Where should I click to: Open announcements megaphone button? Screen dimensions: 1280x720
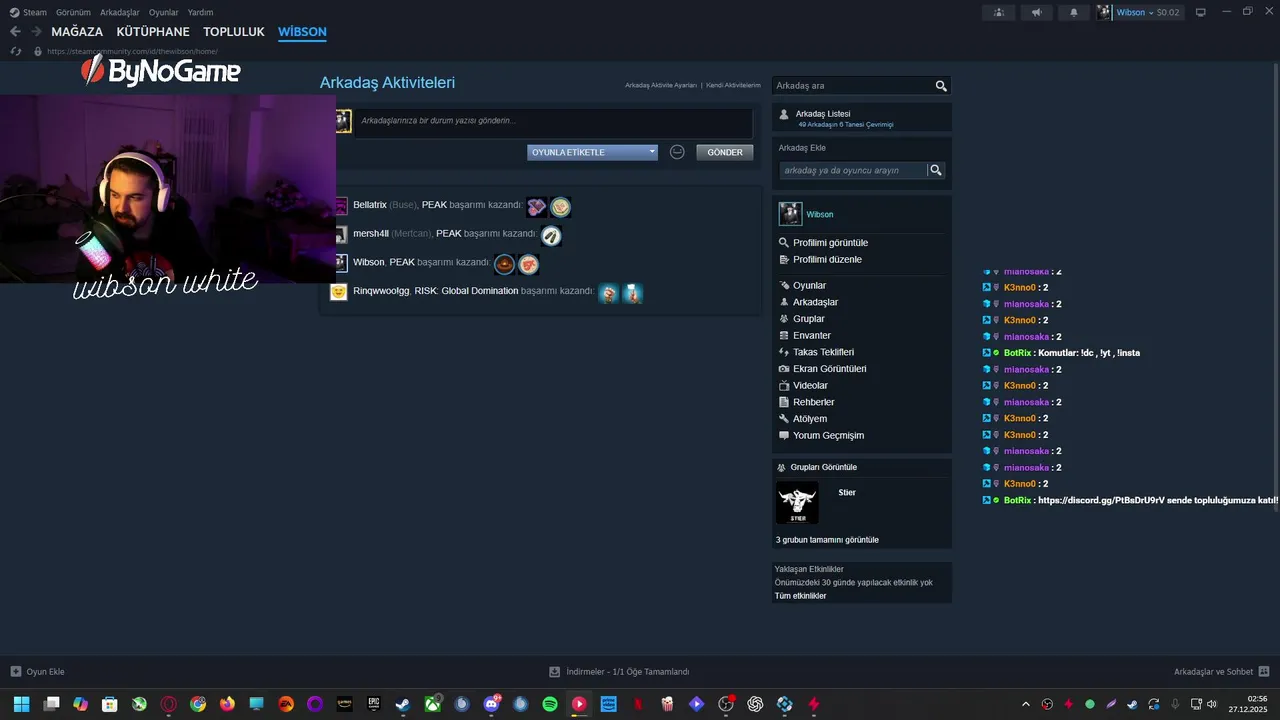tap(1036, 12)
